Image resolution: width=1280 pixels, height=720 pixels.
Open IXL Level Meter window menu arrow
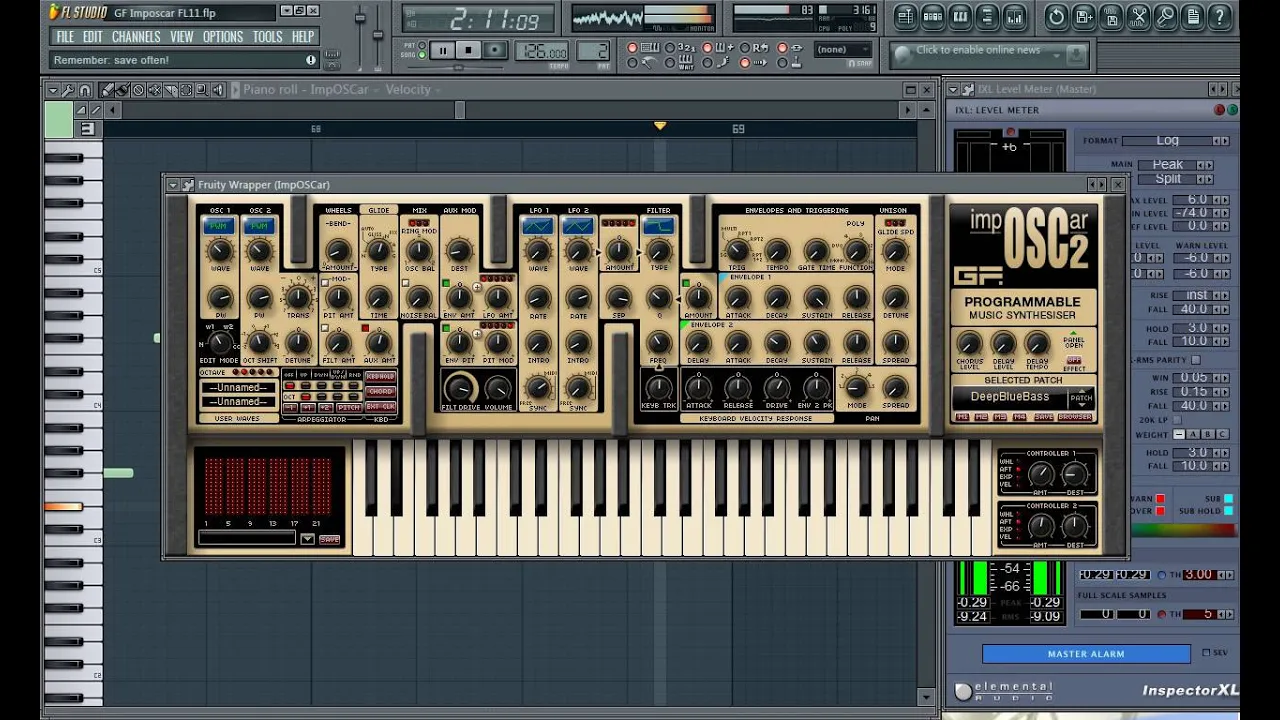pyautogui.click(x=953, y=89)
